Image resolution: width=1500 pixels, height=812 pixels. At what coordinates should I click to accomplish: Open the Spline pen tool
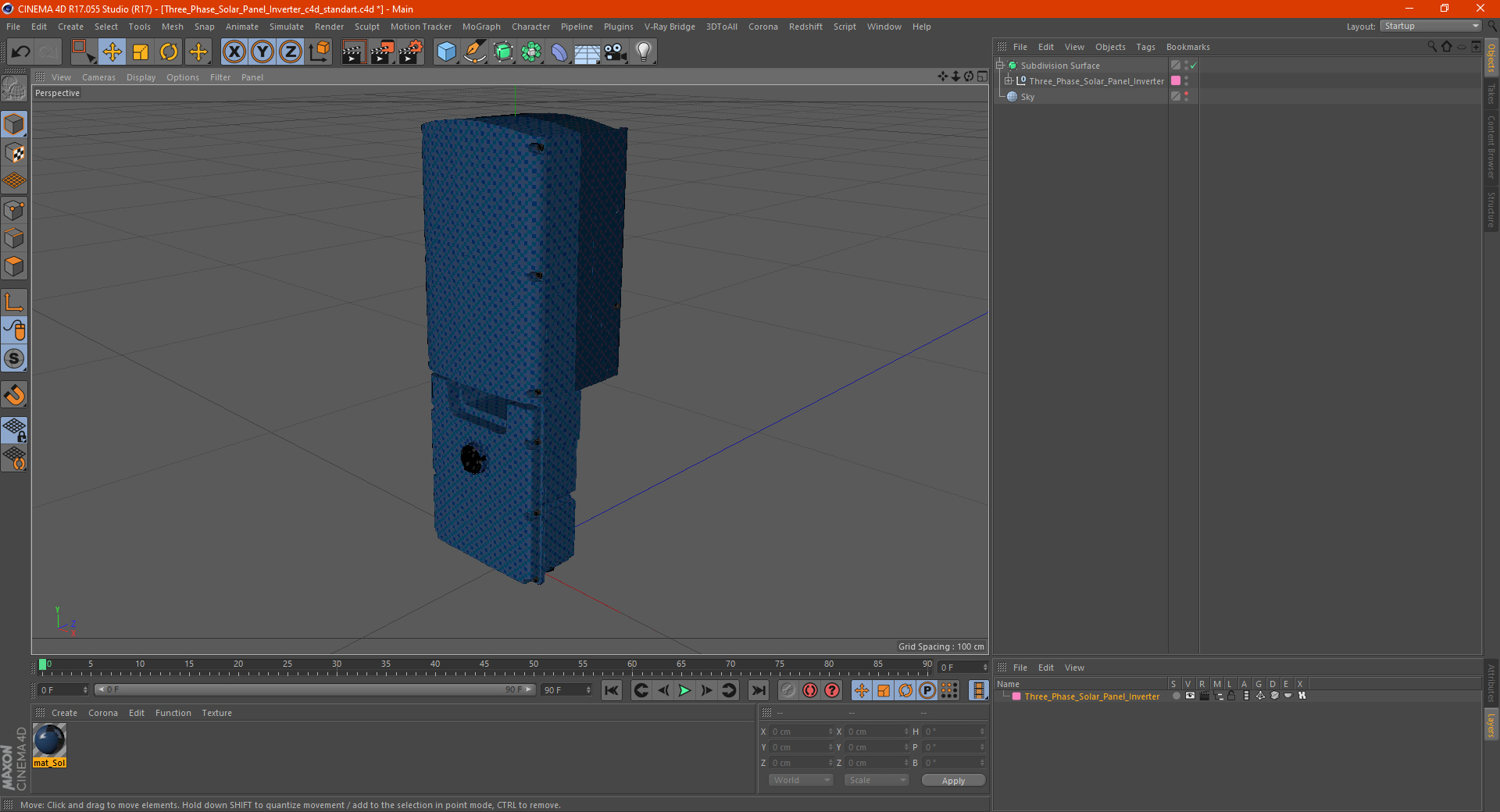474,52
